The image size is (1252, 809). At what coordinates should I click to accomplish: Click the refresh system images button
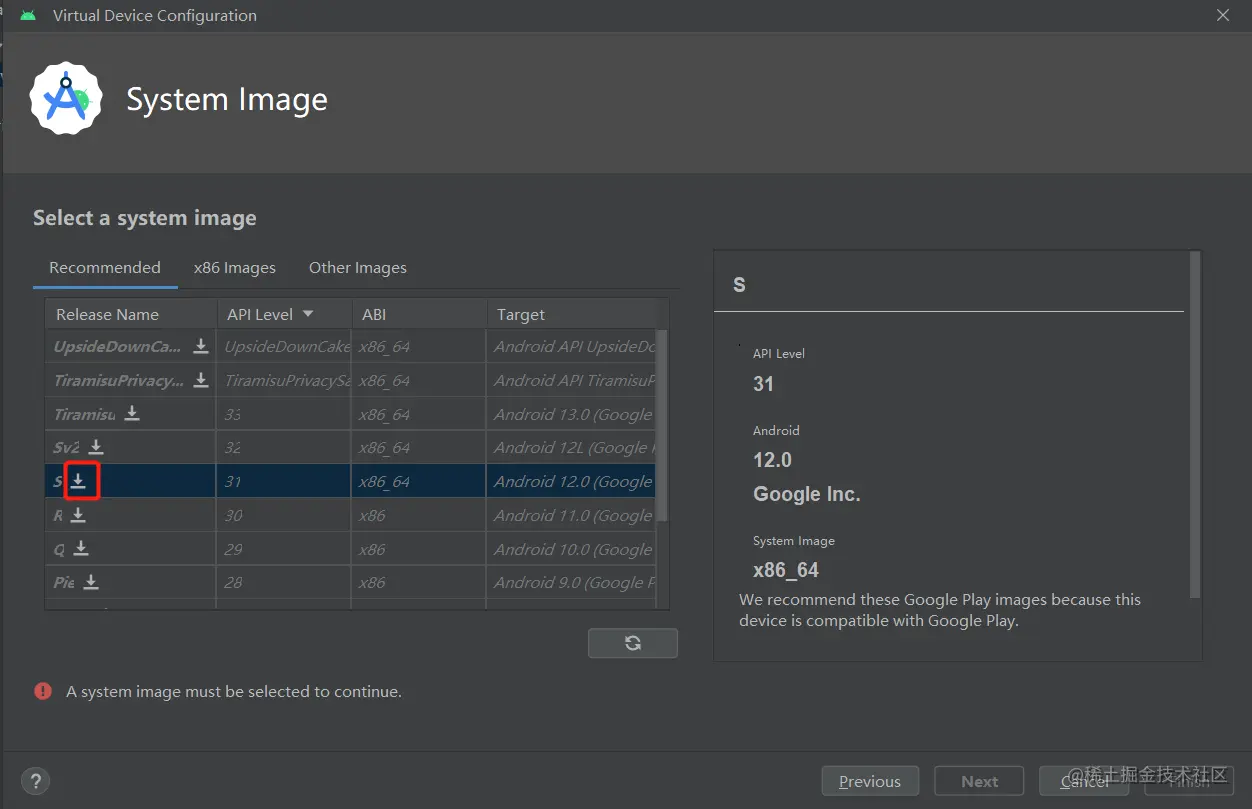pos(632,643)
